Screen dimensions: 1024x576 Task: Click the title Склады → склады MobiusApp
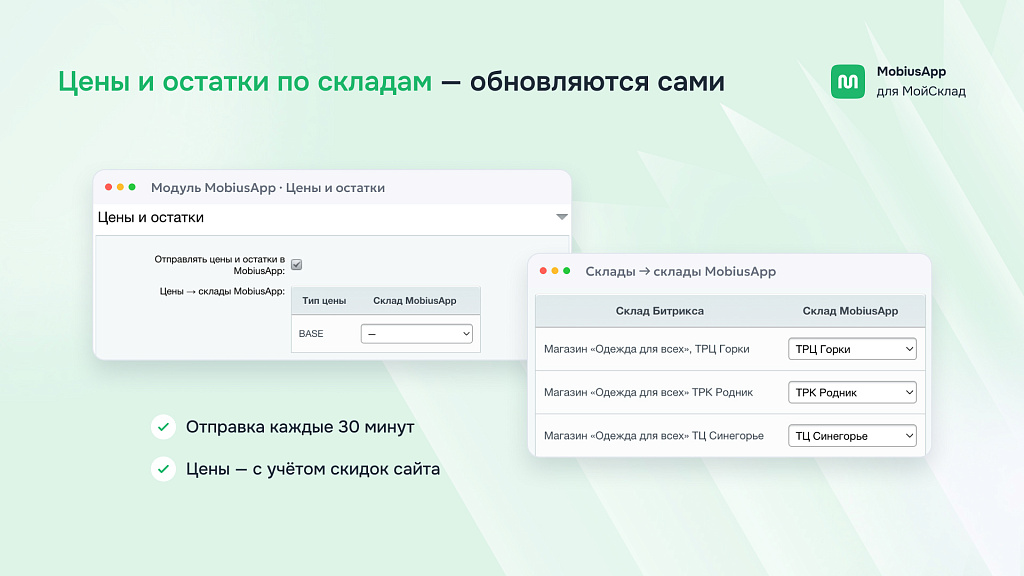(x=680, y=272)
